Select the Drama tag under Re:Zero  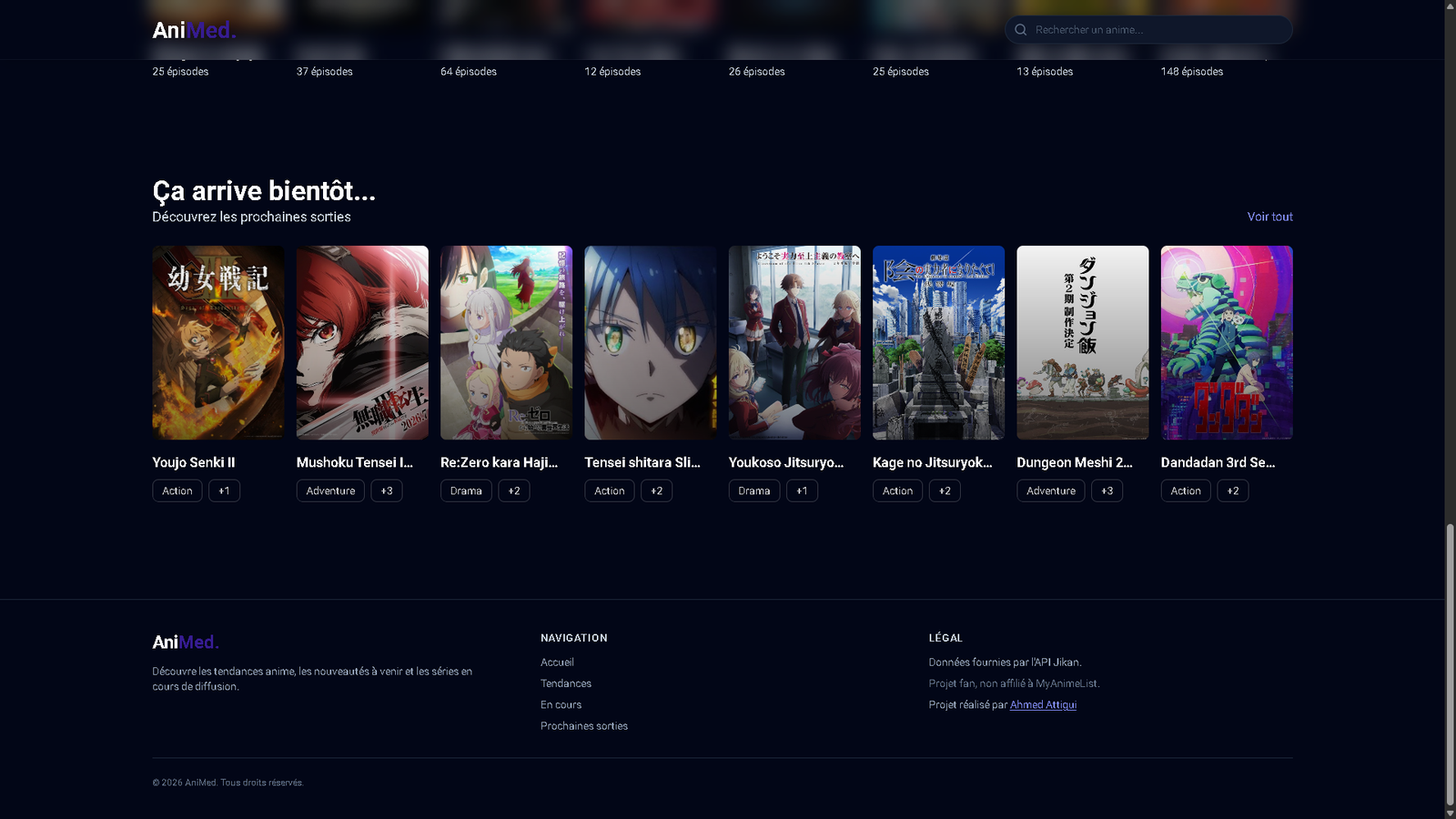[466, 490]
